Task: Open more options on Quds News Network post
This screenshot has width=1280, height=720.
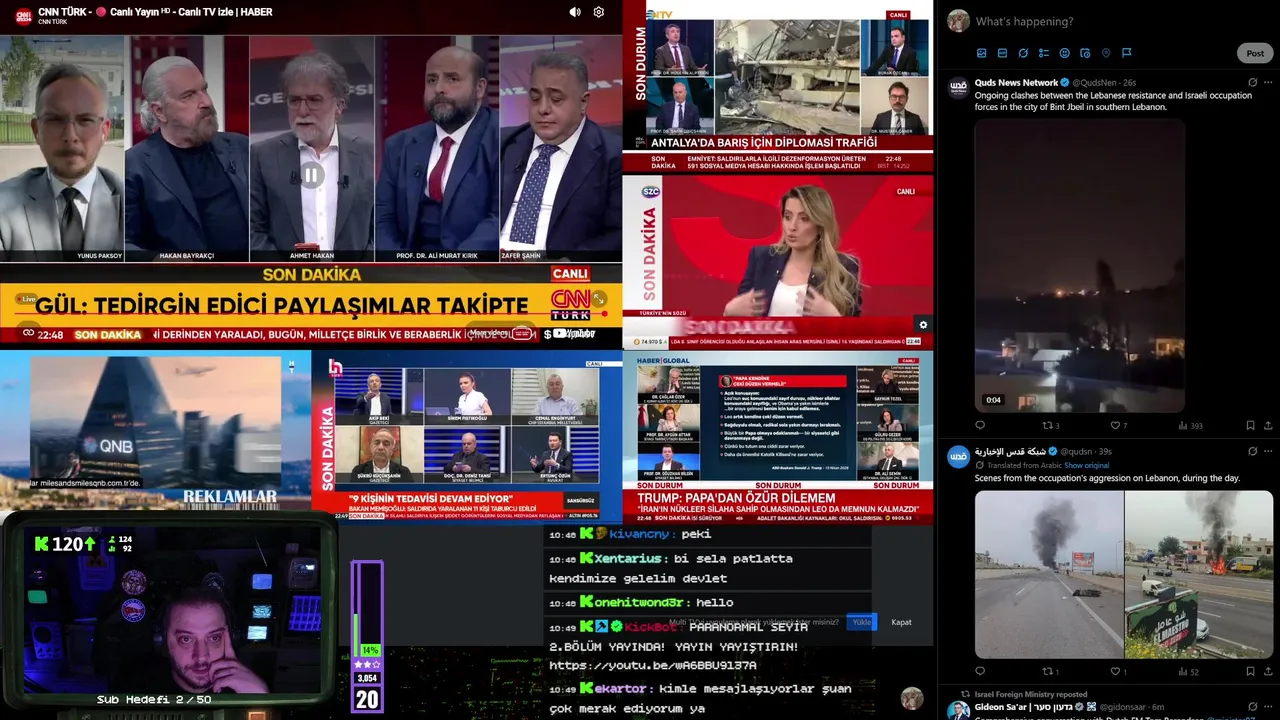Action: (1268, 82)
